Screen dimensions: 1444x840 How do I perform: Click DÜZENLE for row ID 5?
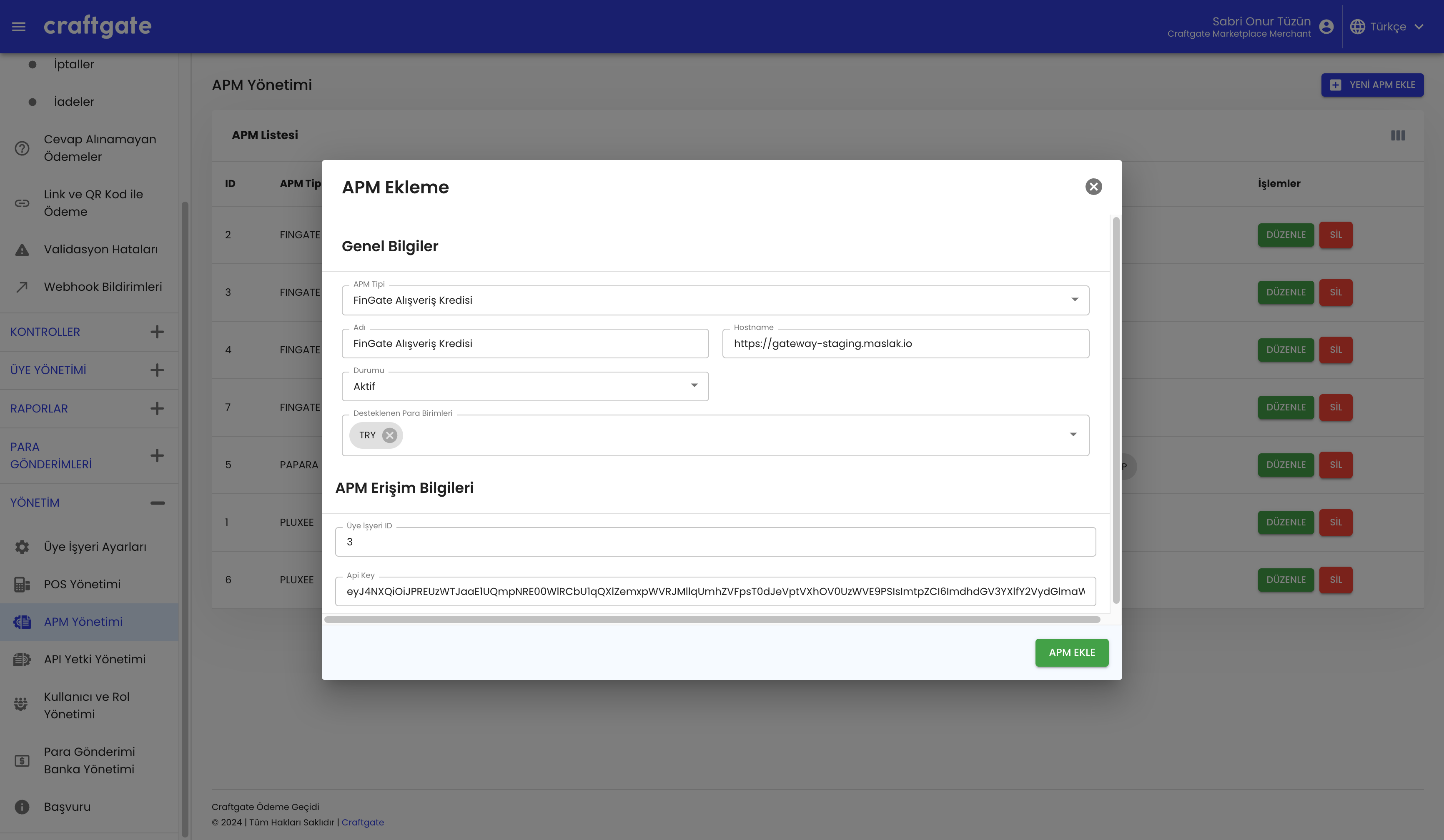(1286, 465)
